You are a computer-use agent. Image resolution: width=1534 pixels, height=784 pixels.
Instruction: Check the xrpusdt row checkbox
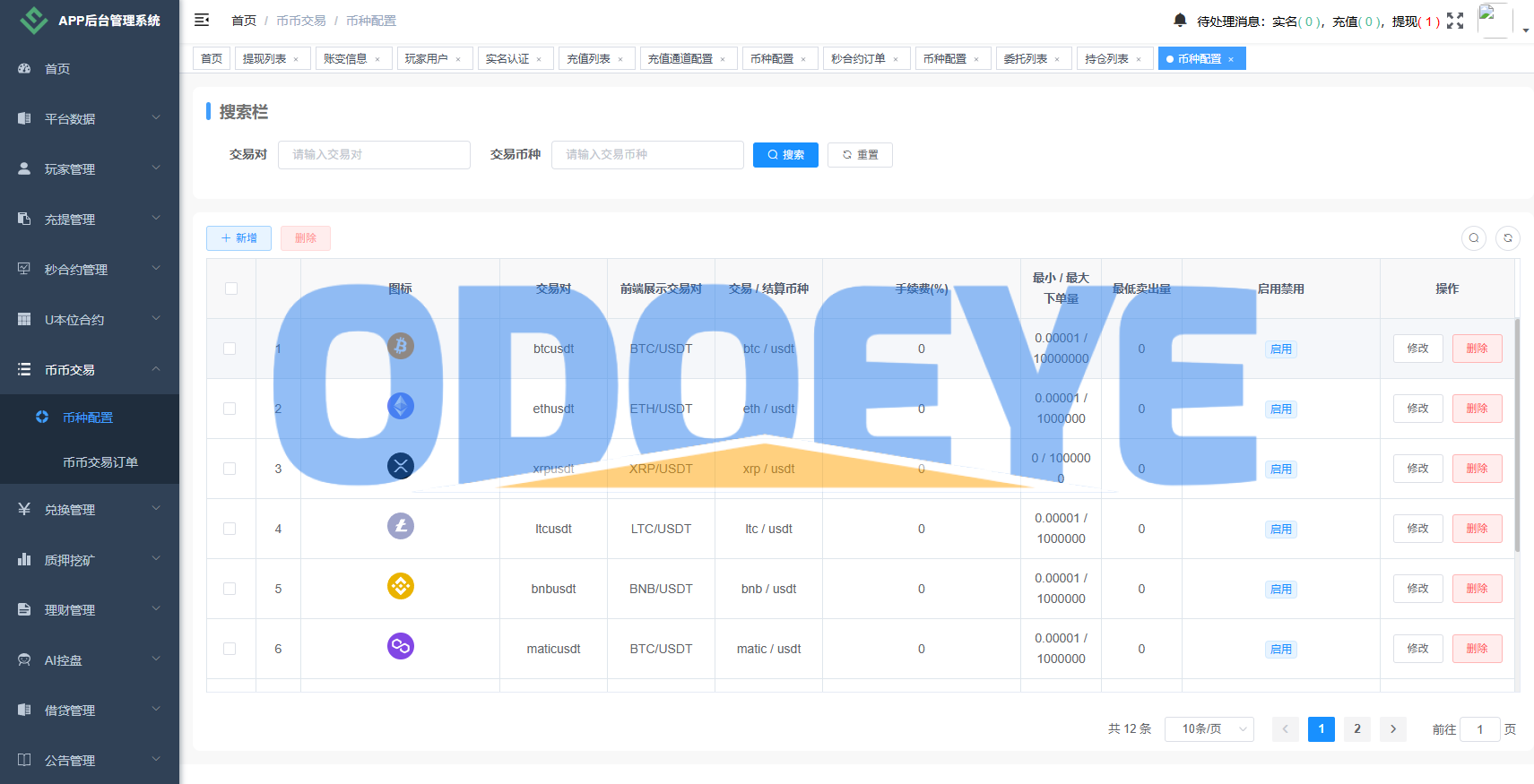tap(230, 469)
